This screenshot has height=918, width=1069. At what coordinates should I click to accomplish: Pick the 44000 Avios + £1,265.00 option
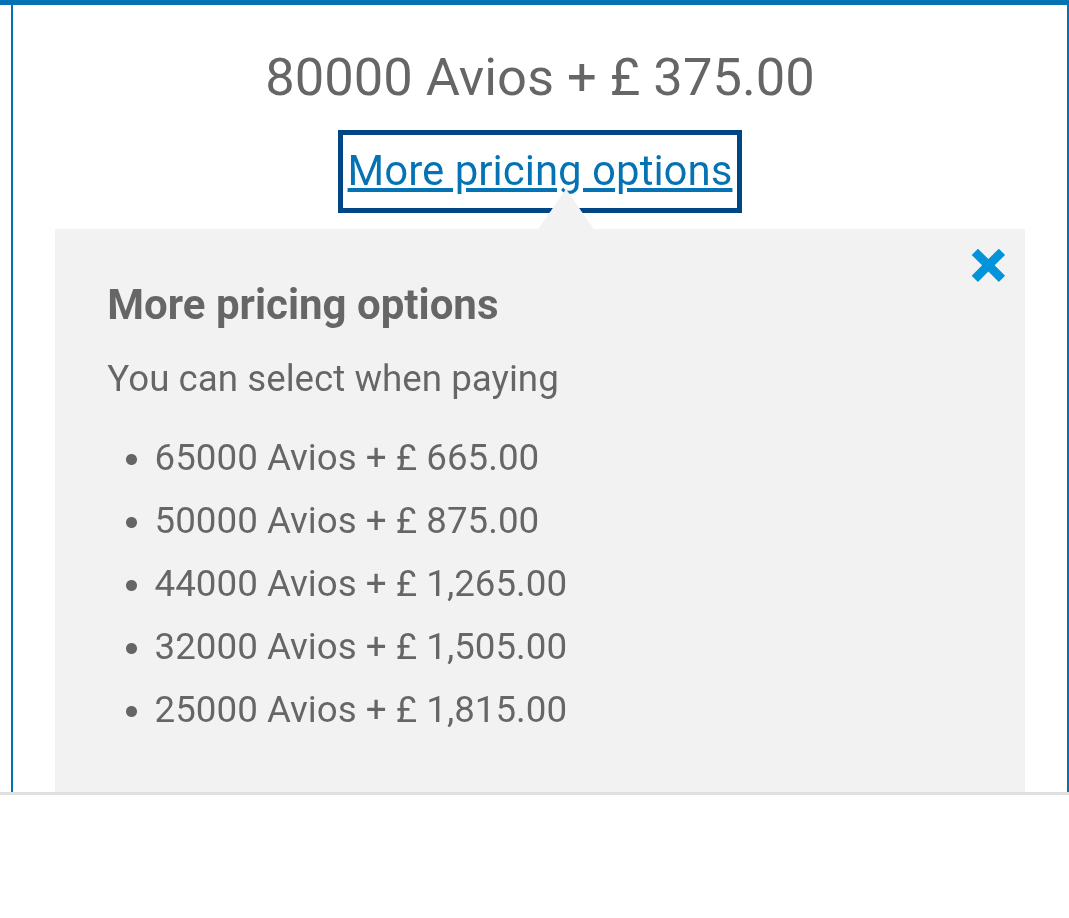pos(361,583)
